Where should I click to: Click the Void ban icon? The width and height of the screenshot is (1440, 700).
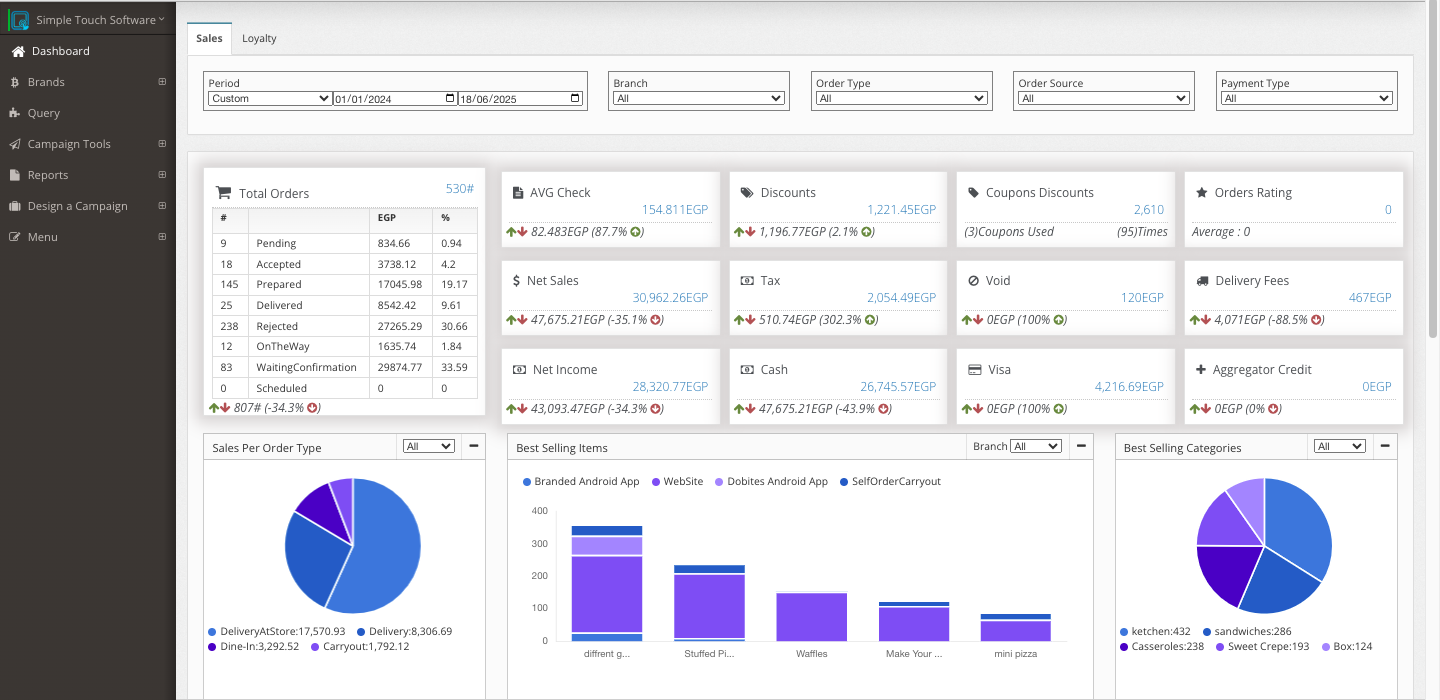pyautogui.click(x=973, y=281)
